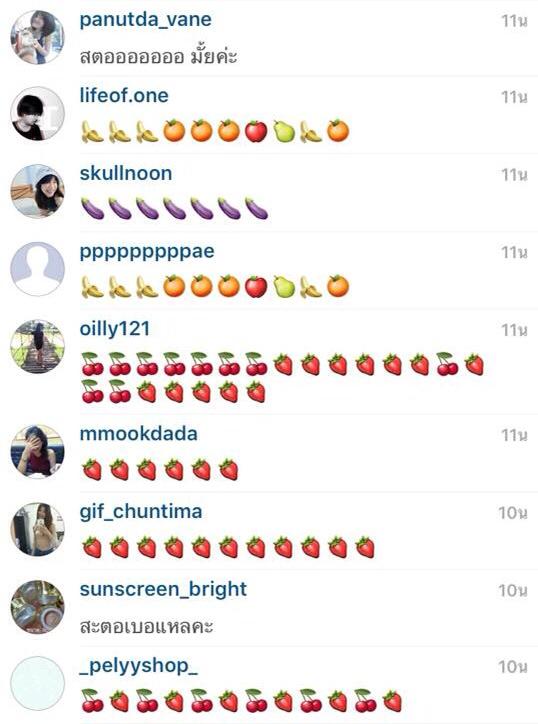Open the panutda_vane username link

click(145, 20)
